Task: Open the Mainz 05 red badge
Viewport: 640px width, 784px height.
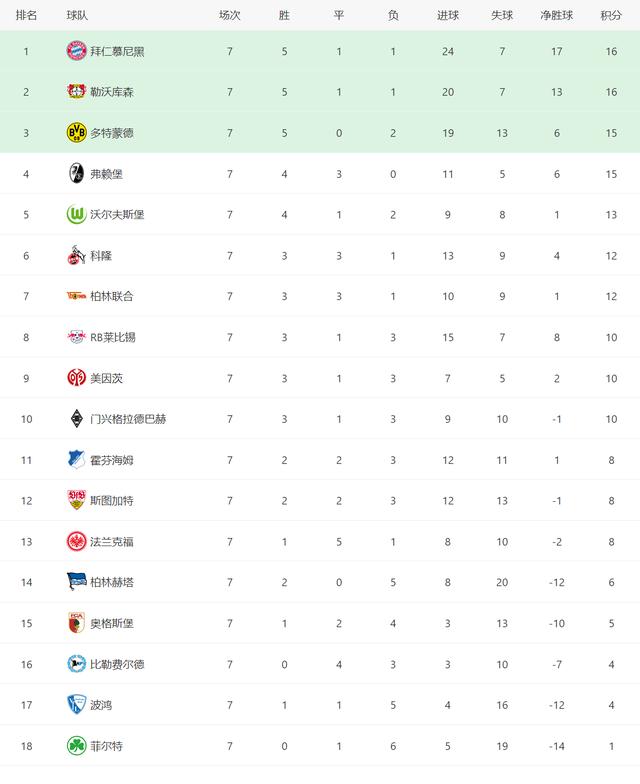Action: click(76, 378)
